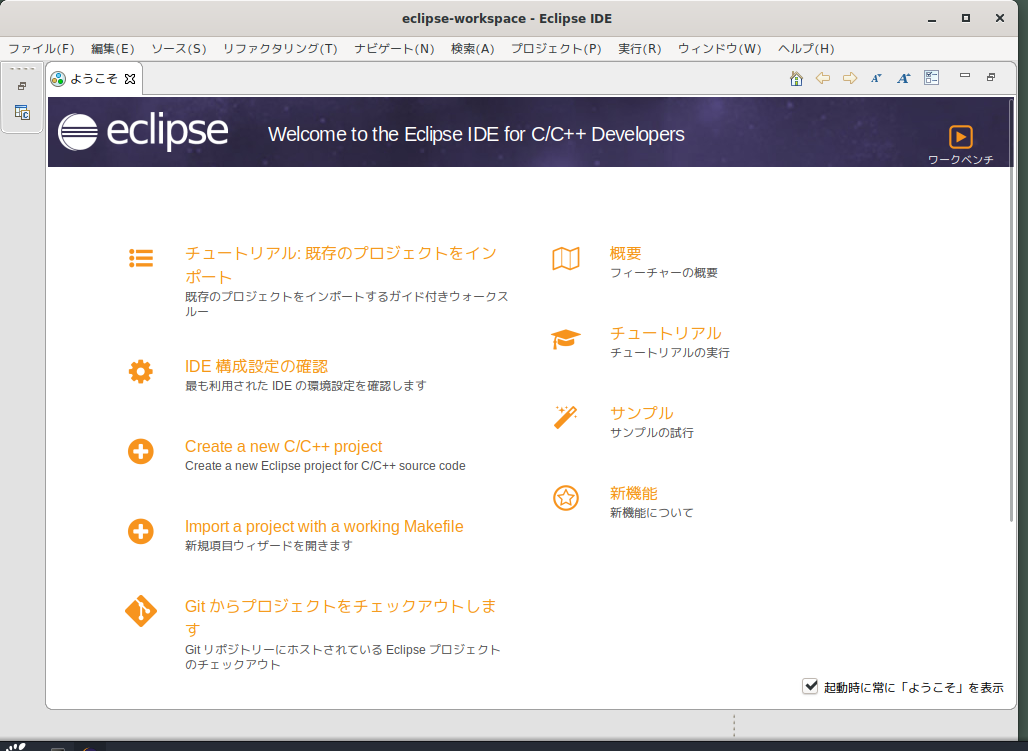Open the Customize Page checklist icon
The width and height of the screenshot is (1028, 751).
(932, 78)
